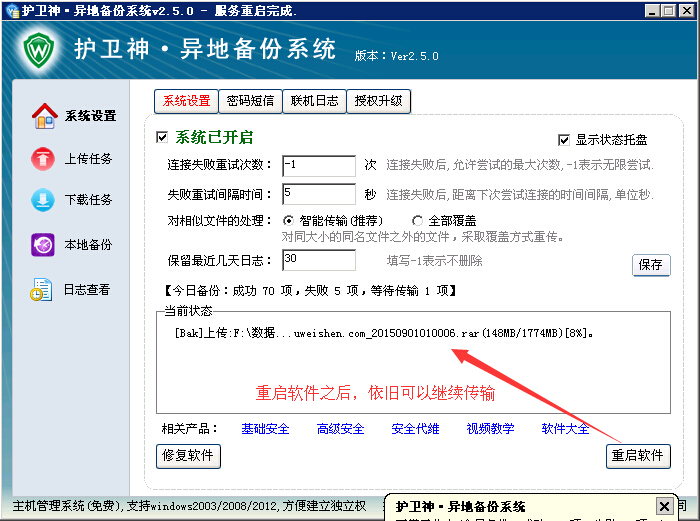
Task: Click the title bar app icon
Action: (10, 10)
